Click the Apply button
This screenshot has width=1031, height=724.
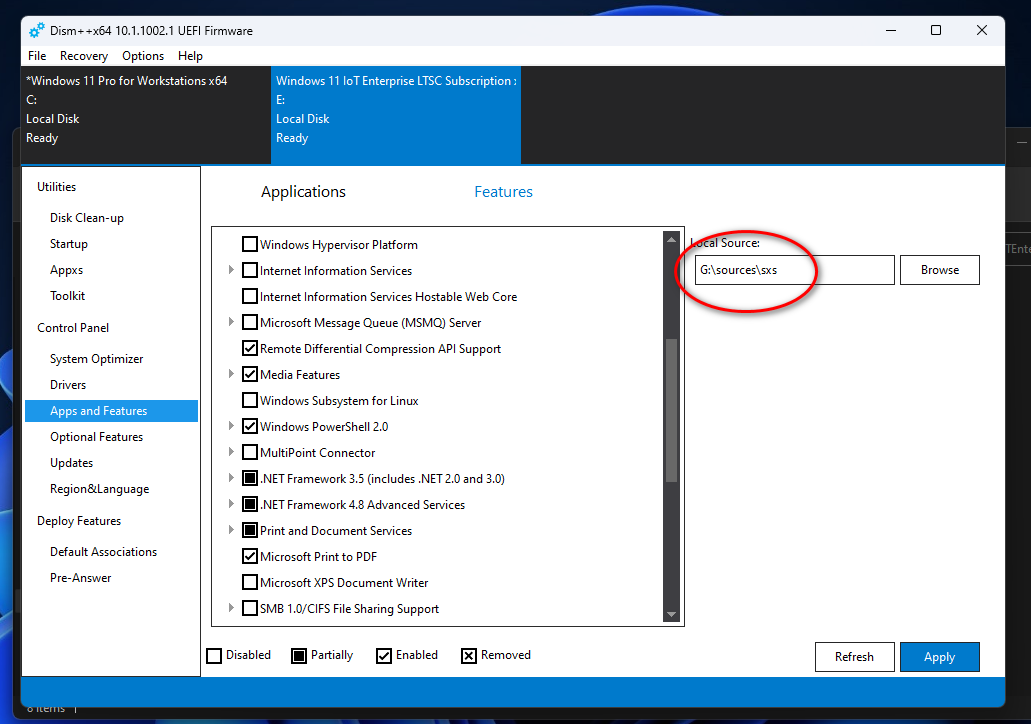coord(940,657)
